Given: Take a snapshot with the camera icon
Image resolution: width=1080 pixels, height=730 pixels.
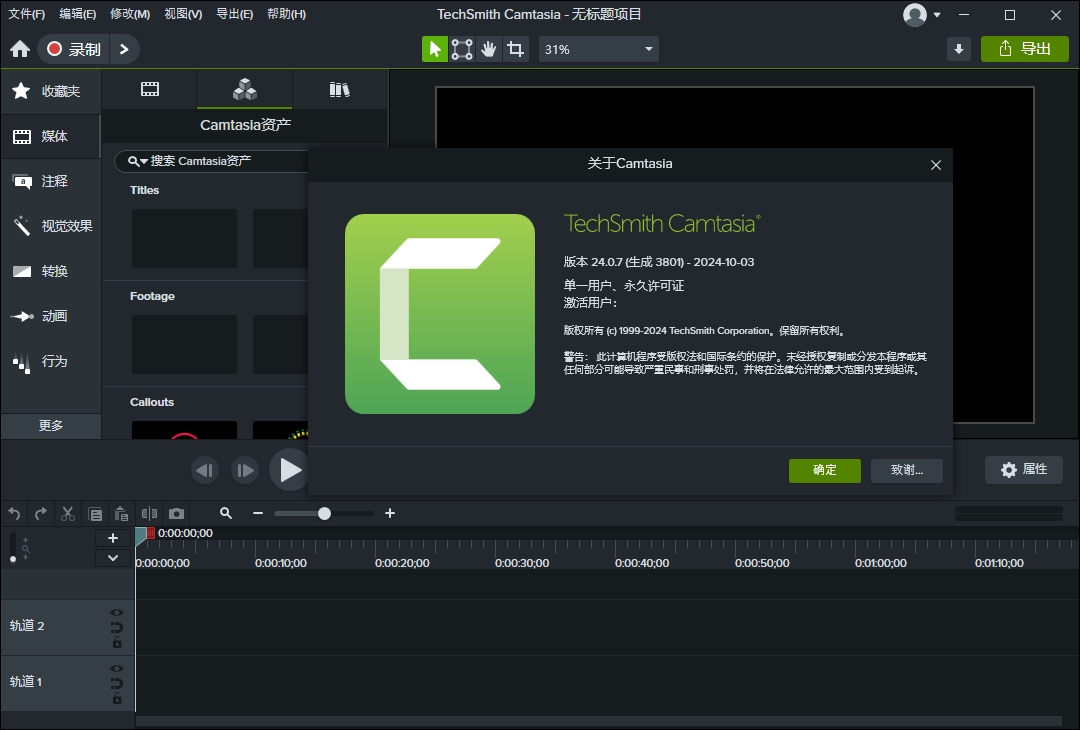Looking at the screenshot, I should (x=176, y=513).
